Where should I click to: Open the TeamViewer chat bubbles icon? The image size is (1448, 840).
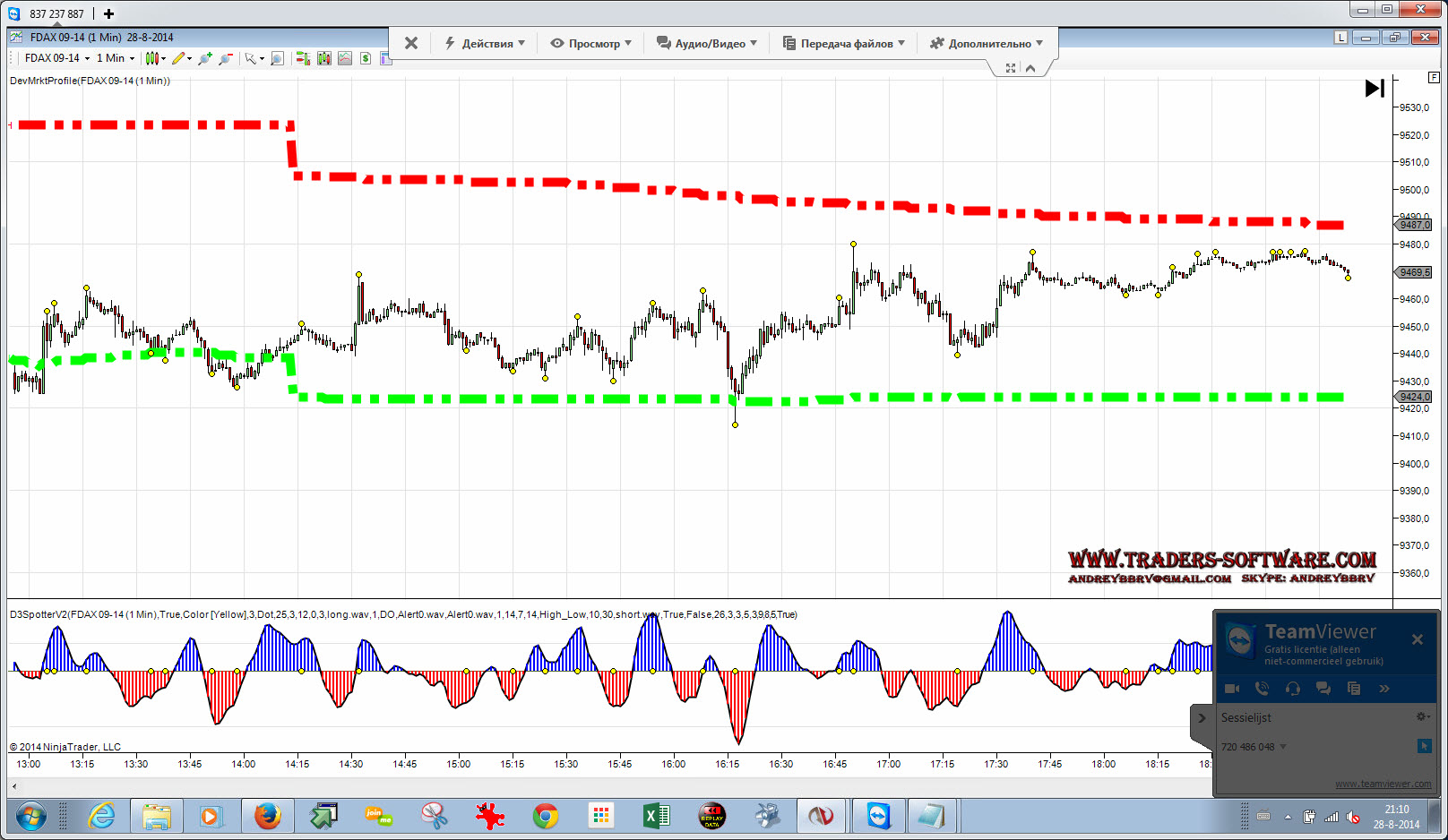coord(1323,689)
